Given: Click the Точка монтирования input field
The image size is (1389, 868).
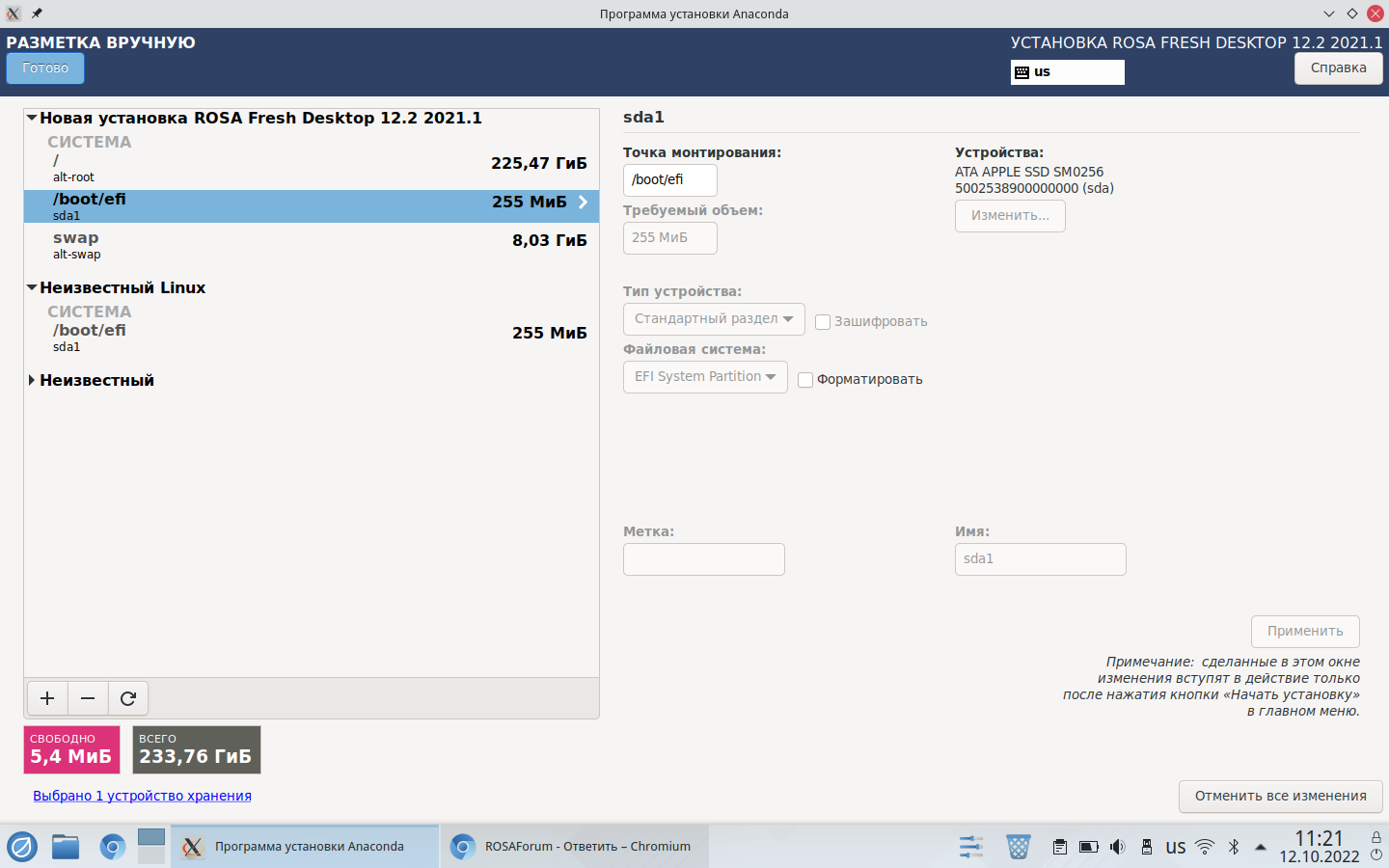Looking at the screenshot, I should click(670, 180).
